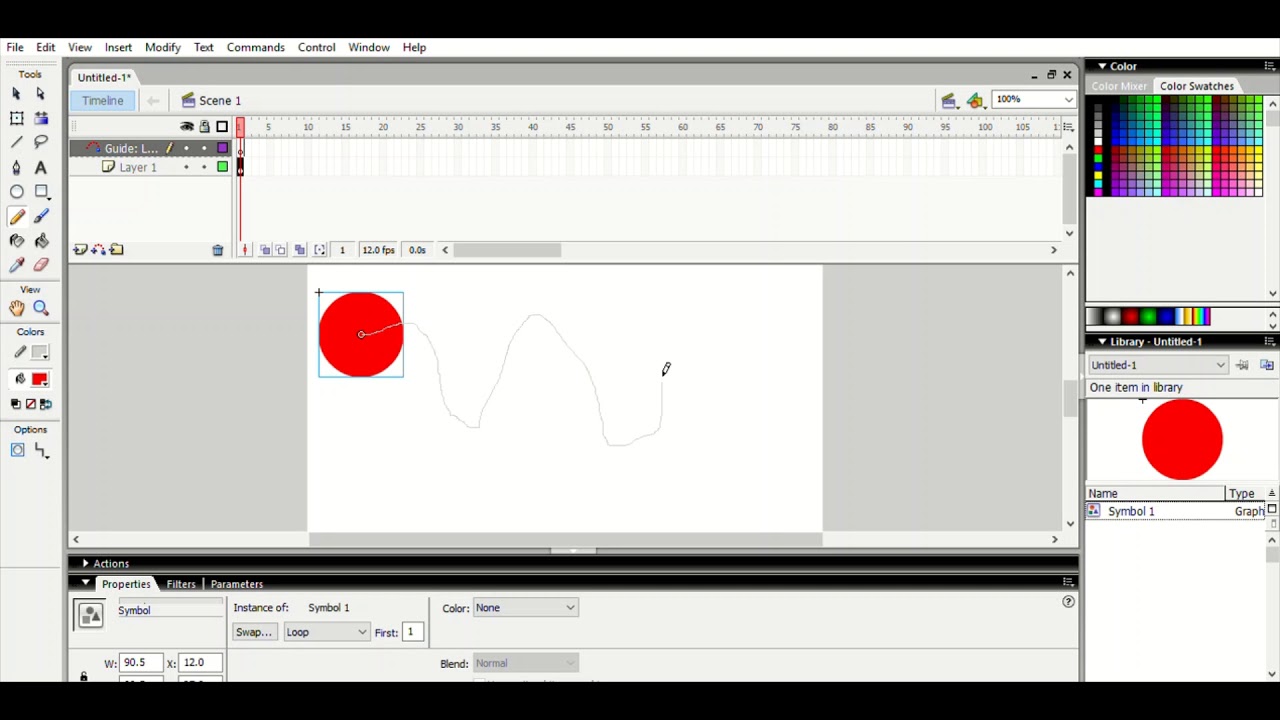Open the Loop playback dropdown

[327, 632]
